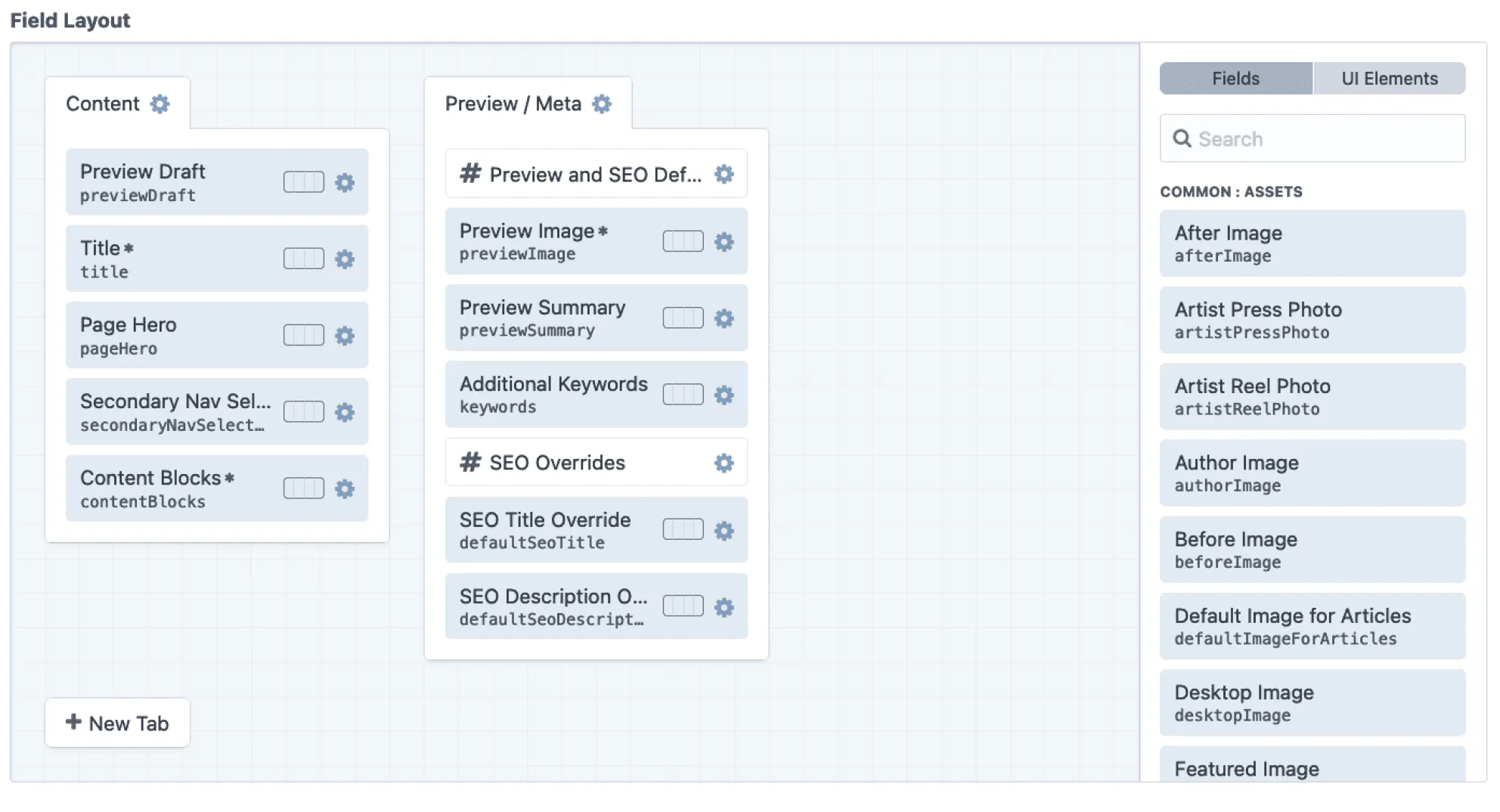
Task: Toggle width control for Preview Summary field
Action: click(x=683, y=318)
